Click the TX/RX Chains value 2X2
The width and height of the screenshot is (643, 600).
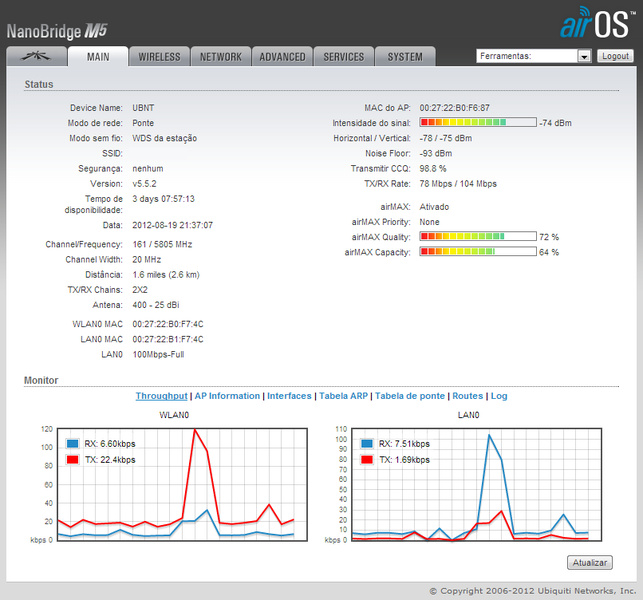(x=140, y=290)
